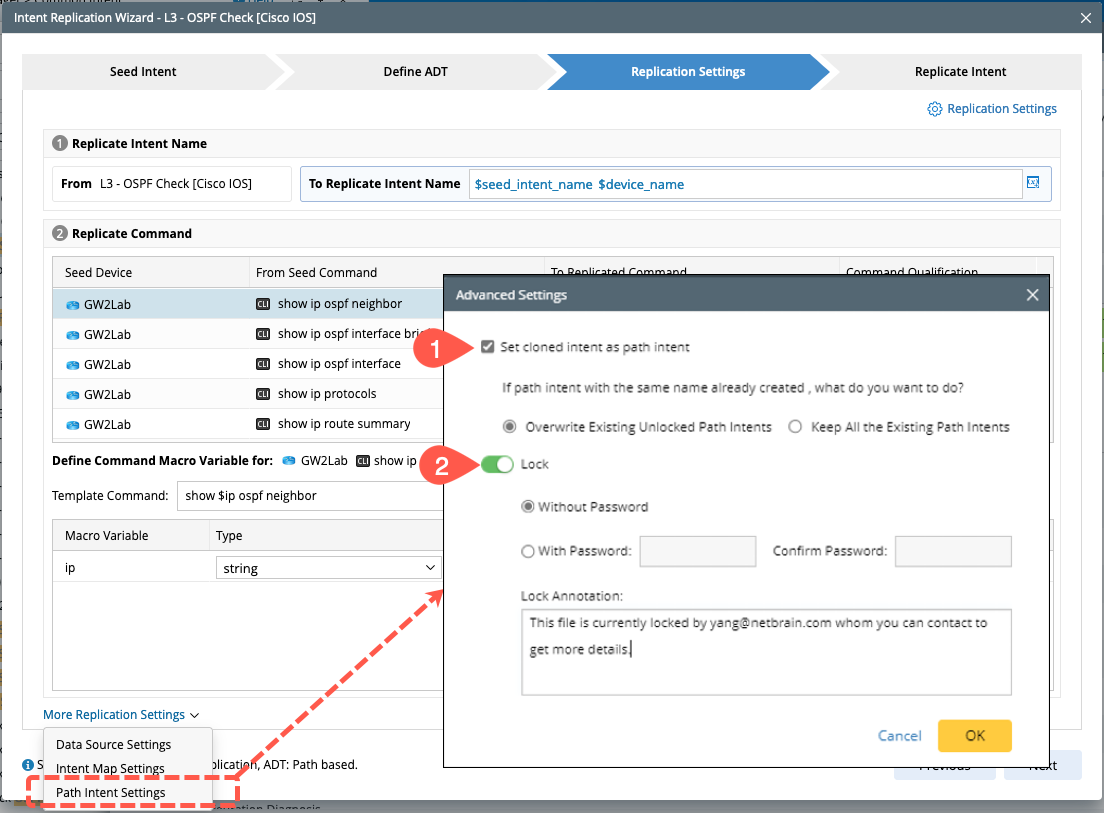Select the show ip ospf neighbor row
Screen dimensions: 1104x815
coord(248,304)
